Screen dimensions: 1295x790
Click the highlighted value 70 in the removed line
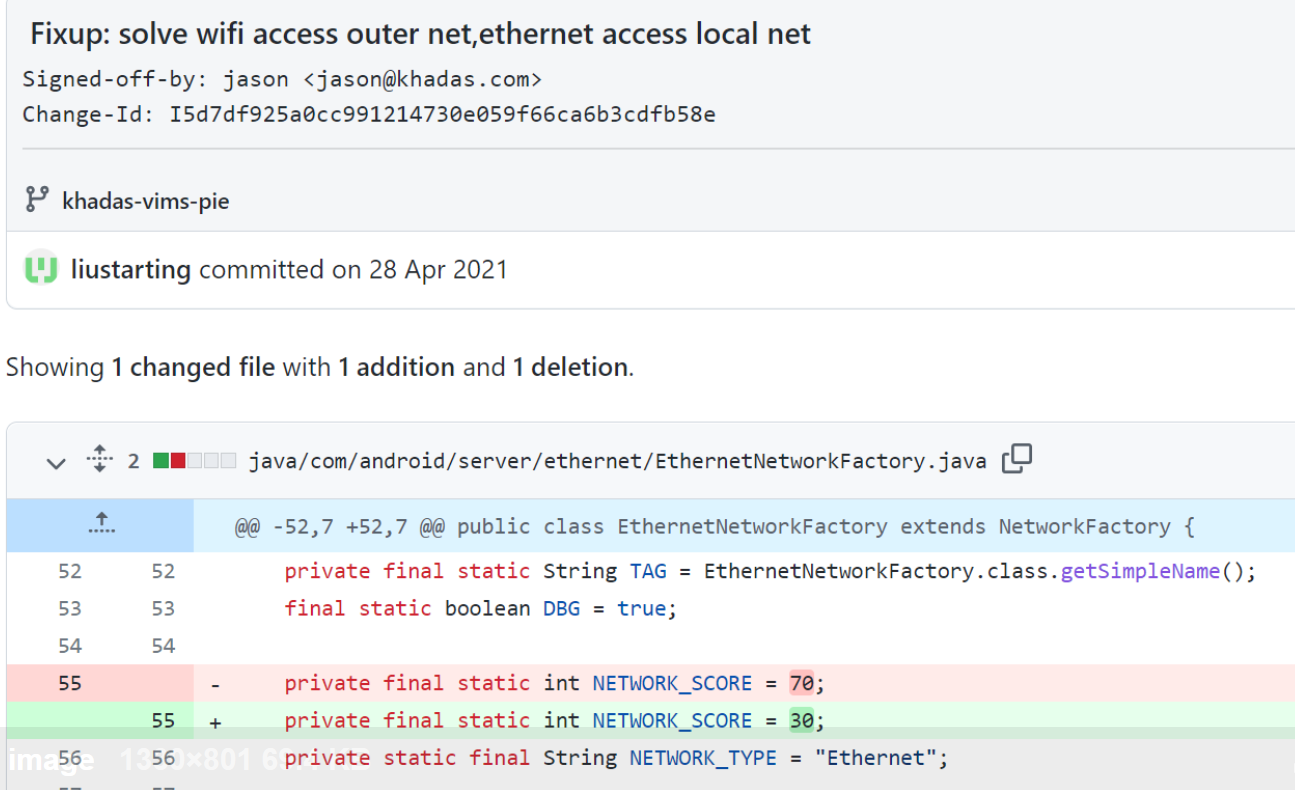pos(801,683)
